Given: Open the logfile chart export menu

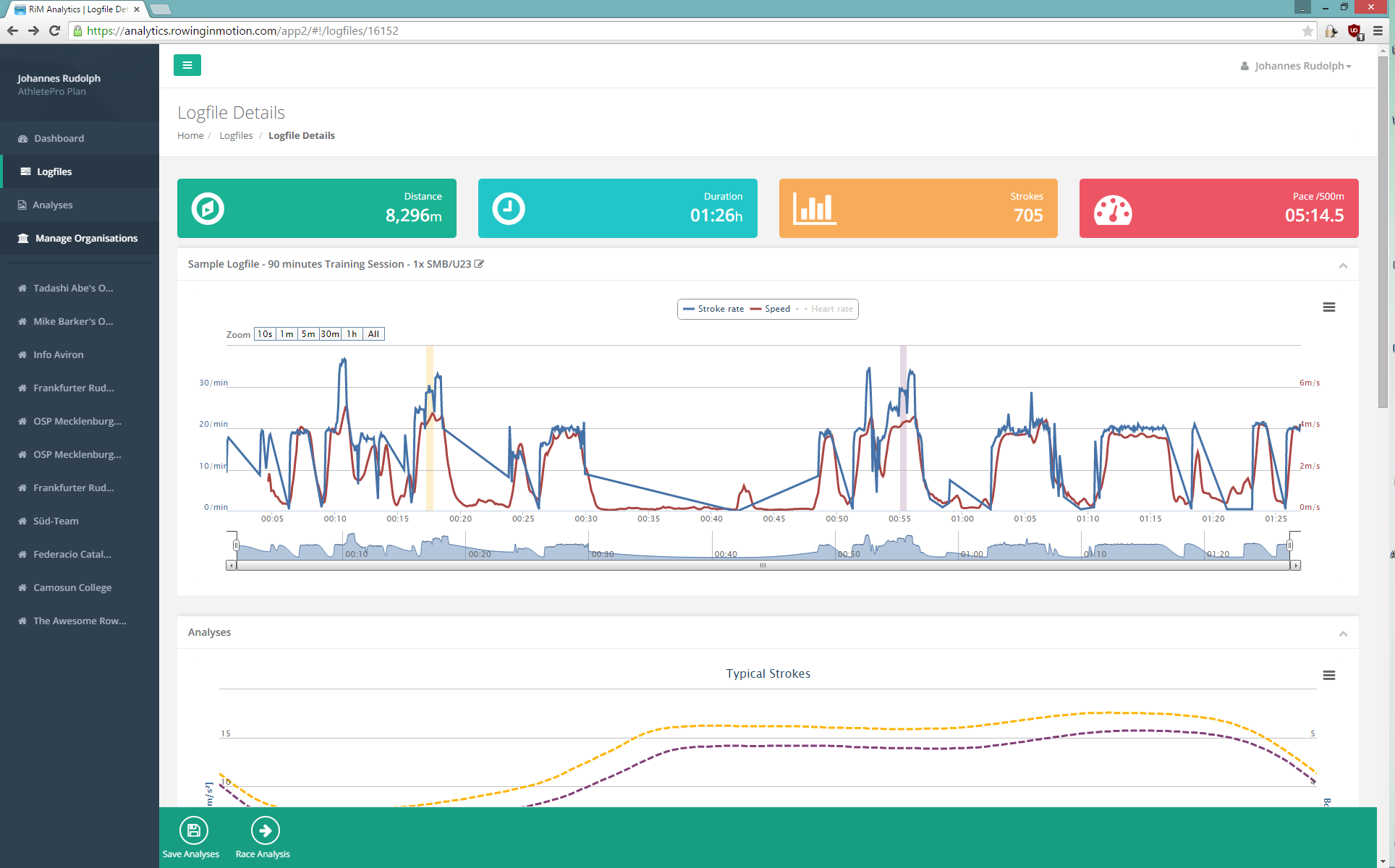Looking at the screenshot, I should pyautogui.click(x=1329, y=307).
